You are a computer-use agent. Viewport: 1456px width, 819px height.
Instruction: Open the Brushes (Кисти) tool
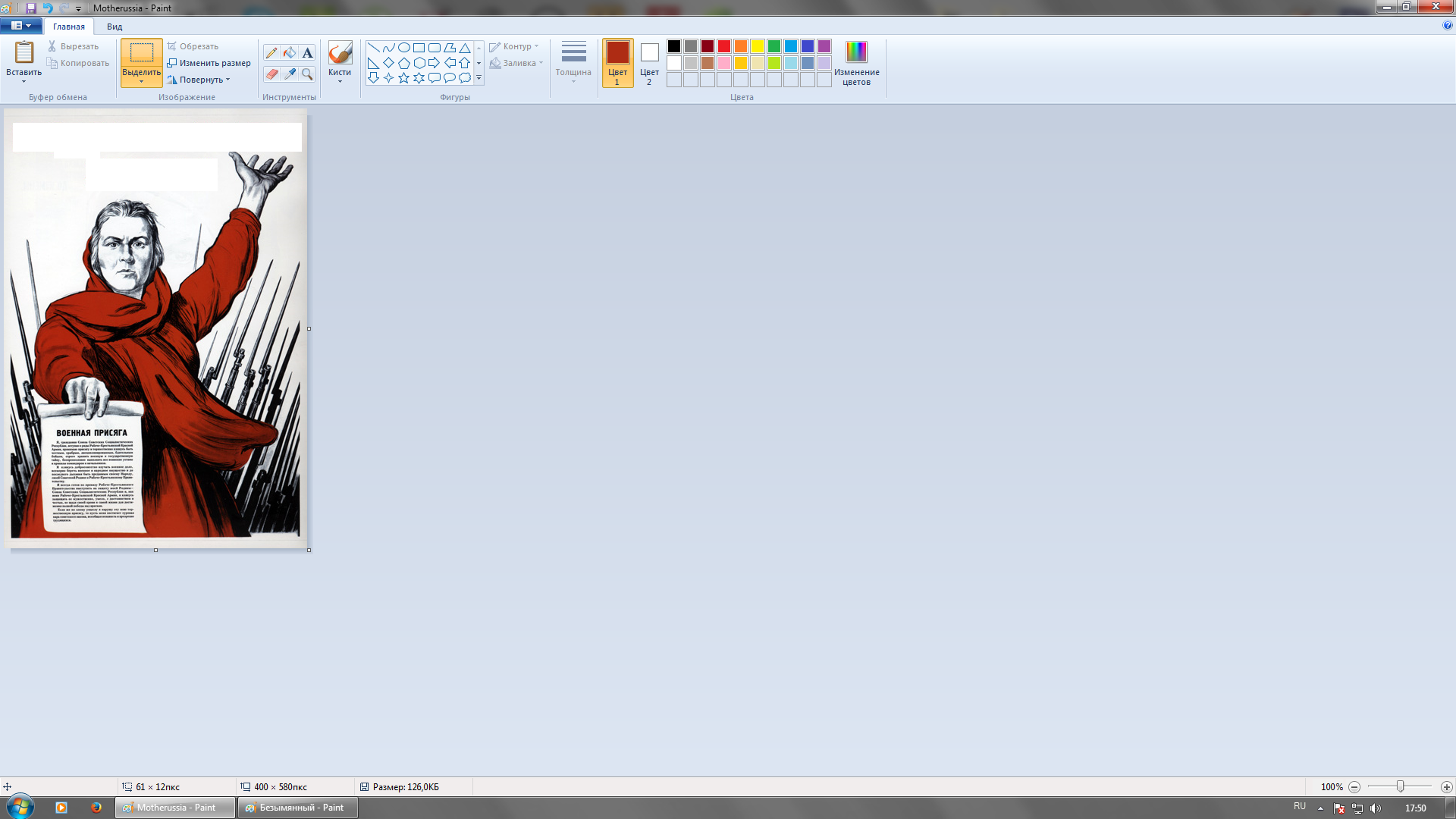coord(340,61)
